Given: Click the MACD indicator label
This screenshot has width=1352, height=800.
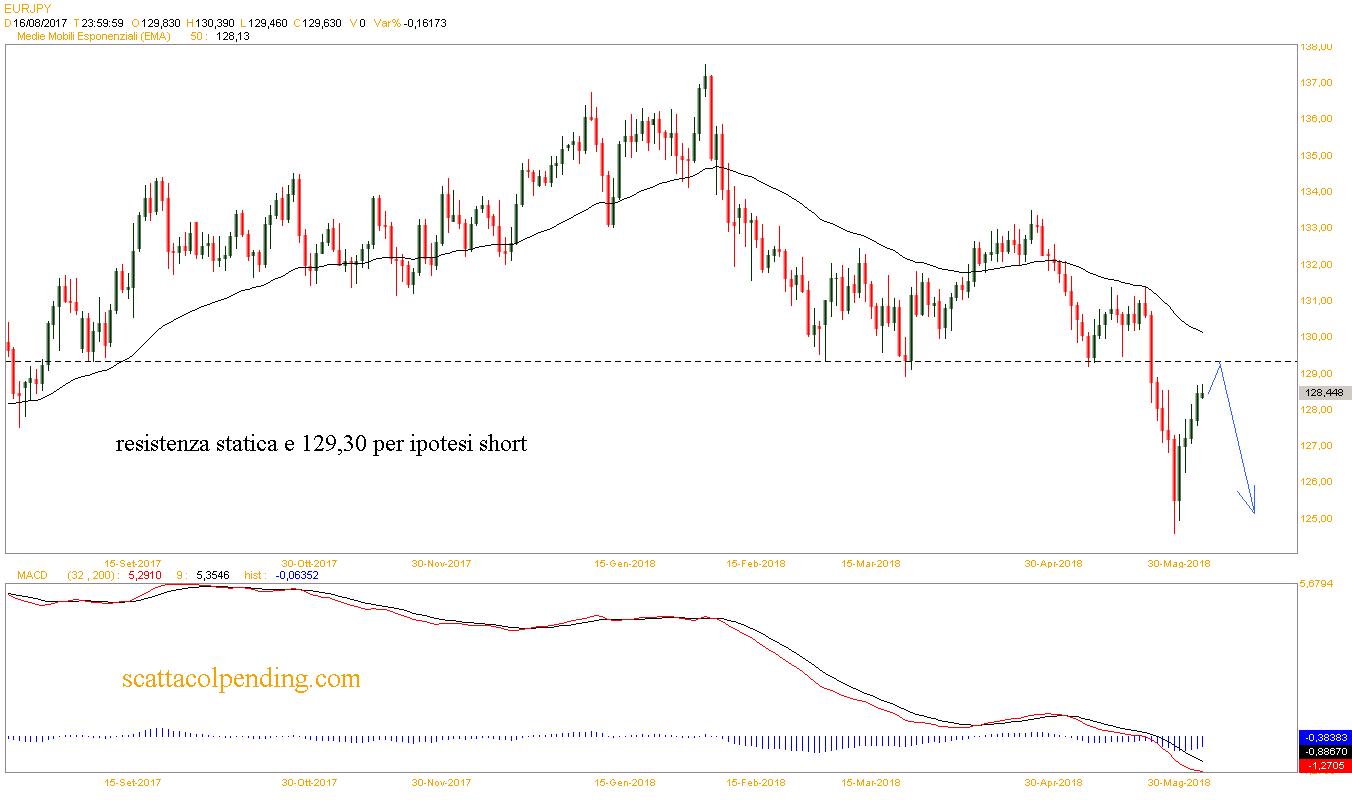Looking at the screenshot, I should 33,575.
